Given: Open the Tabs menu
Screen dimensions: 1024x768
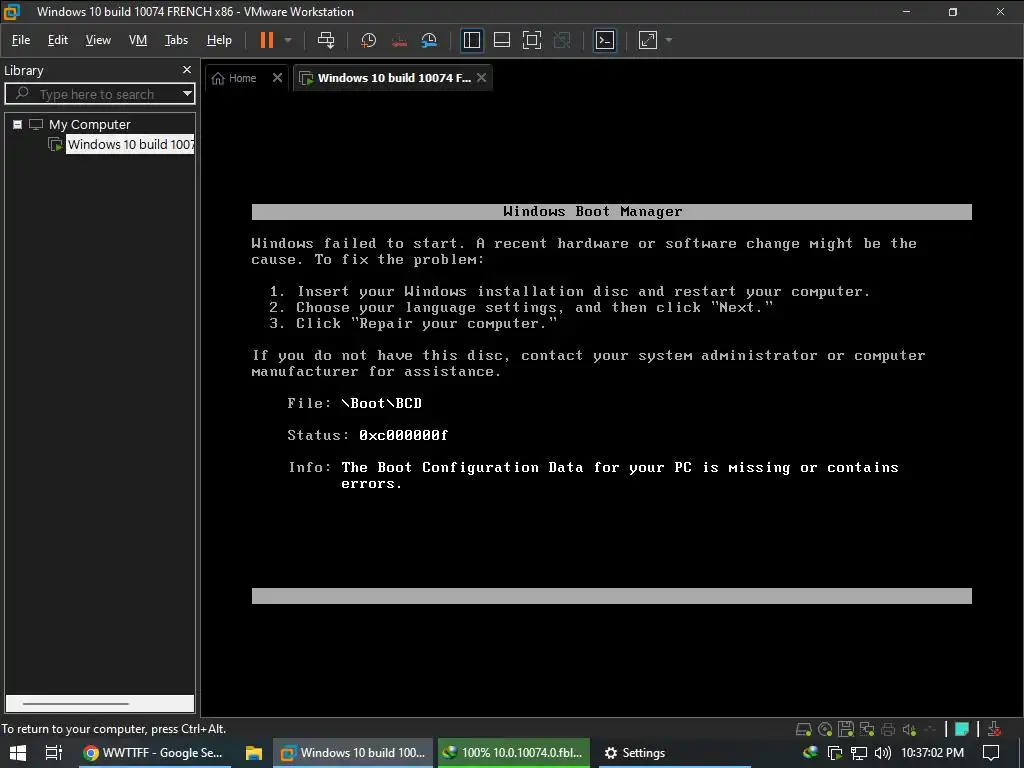Looking at the screenshot, I should pos(176,40).
